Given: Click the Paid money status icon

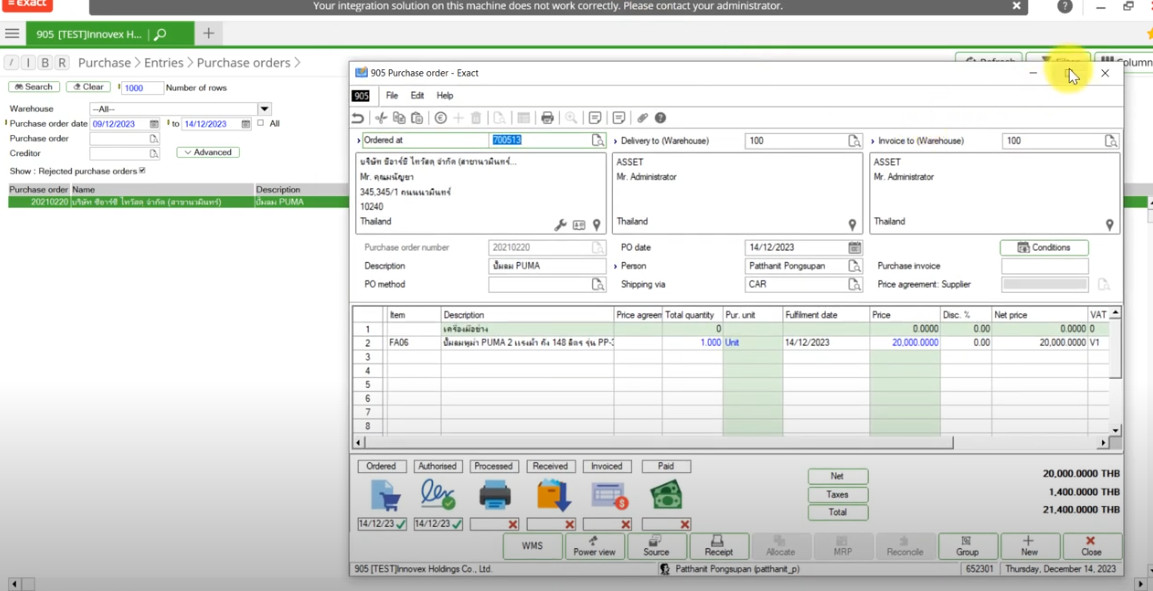Looking at the screenshot, I should [666, 495].
